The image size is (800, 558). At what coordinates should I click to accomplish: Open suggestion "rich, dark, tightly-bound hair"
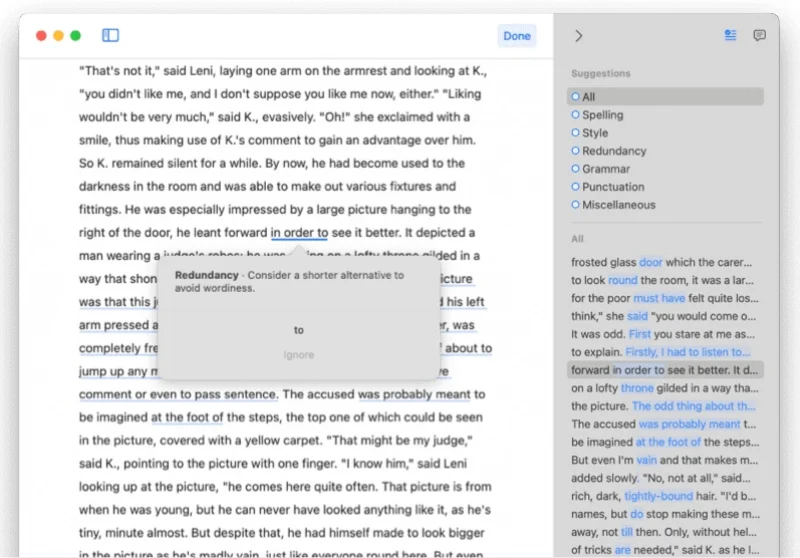[665, 496]
